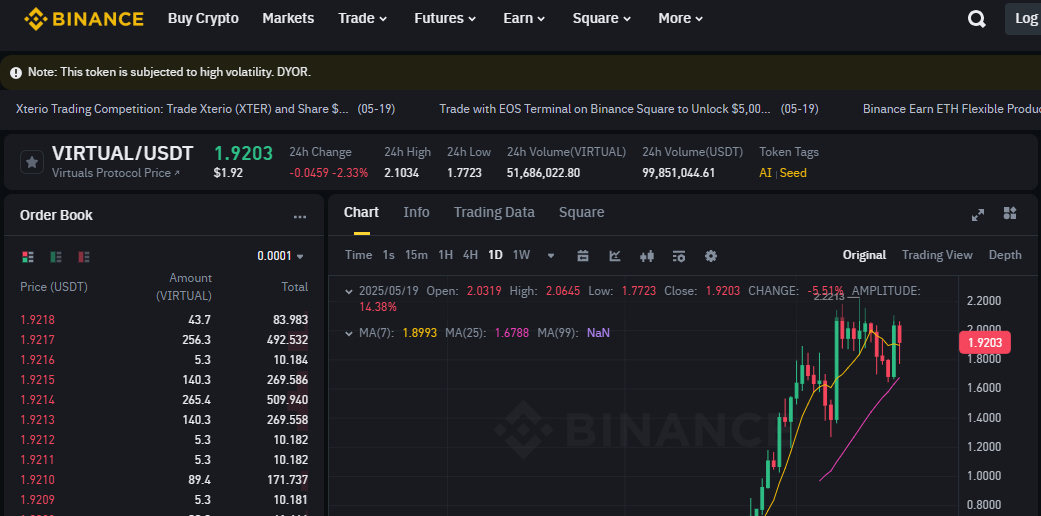Select 15m chart interval

coord(416,255)
